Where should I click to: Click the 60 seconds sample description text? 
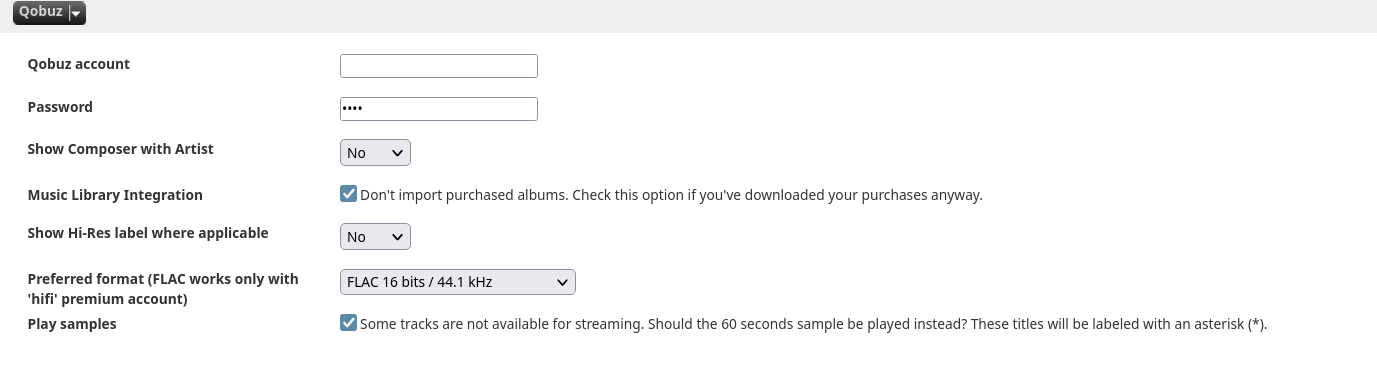(x=813, y=324)
